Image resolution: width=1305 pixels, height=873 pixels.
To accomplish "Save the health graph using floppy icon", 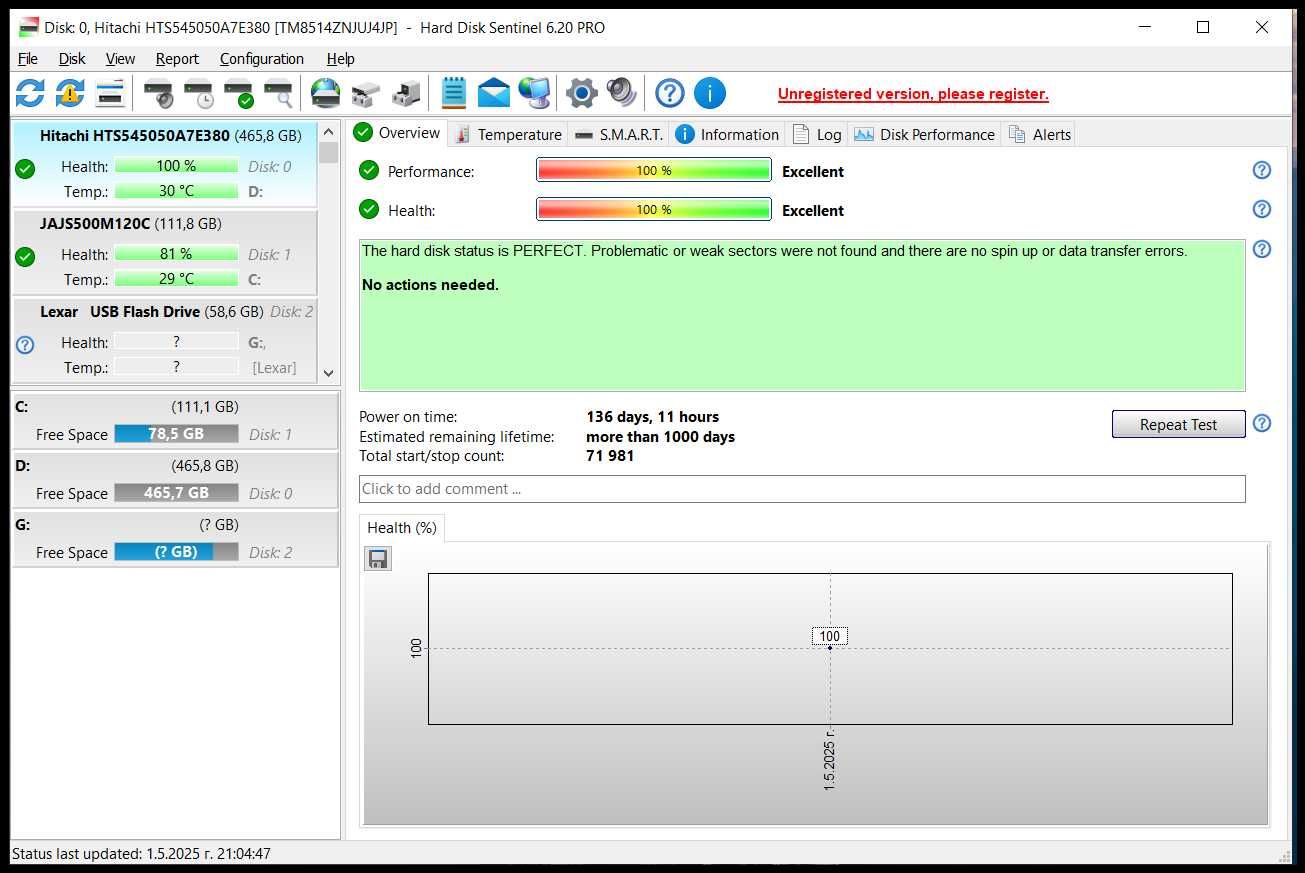I will (x=378, y=559).
